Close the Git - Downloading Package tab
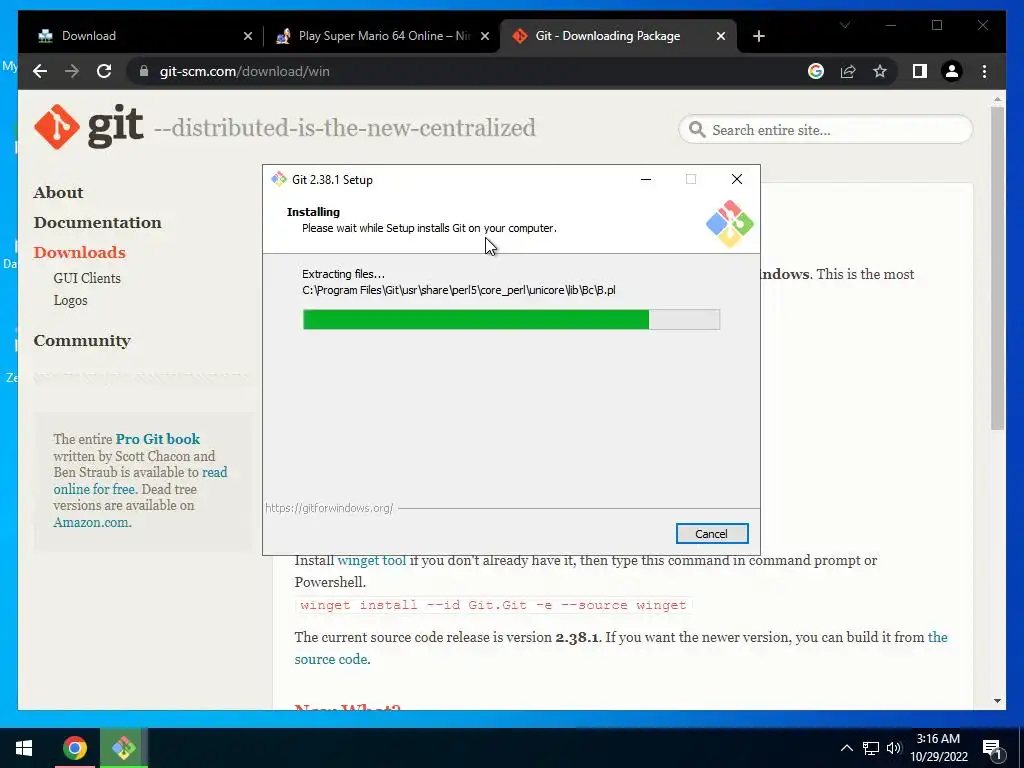 720,37
